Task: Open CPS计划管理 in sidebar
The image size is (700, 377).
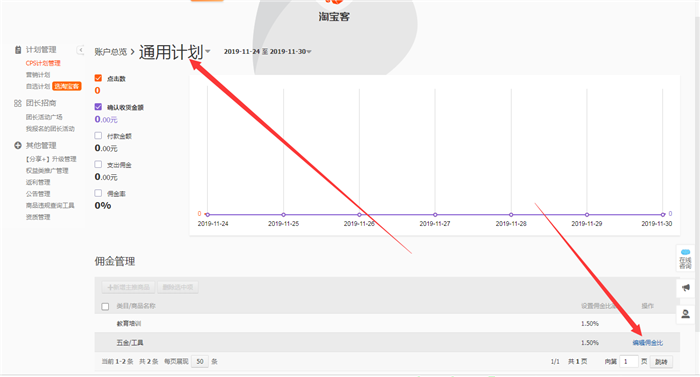Action: [x=43, y=63]
